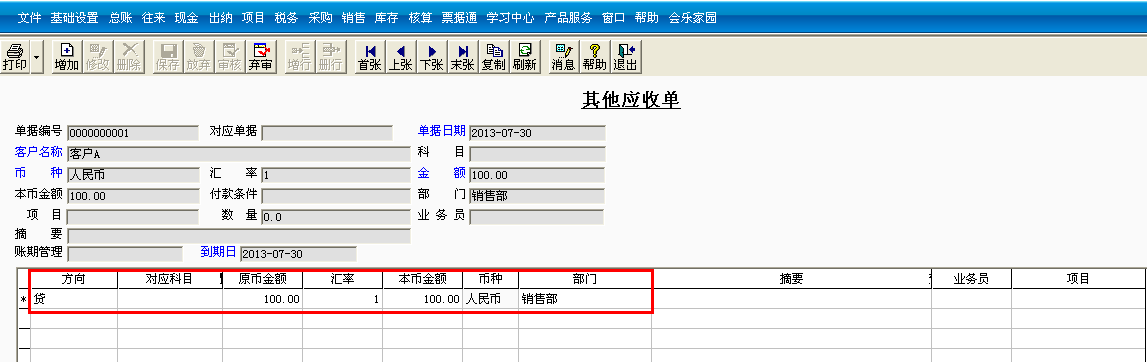
Task: Open the 税务 menu
Action: click(286, 18)
